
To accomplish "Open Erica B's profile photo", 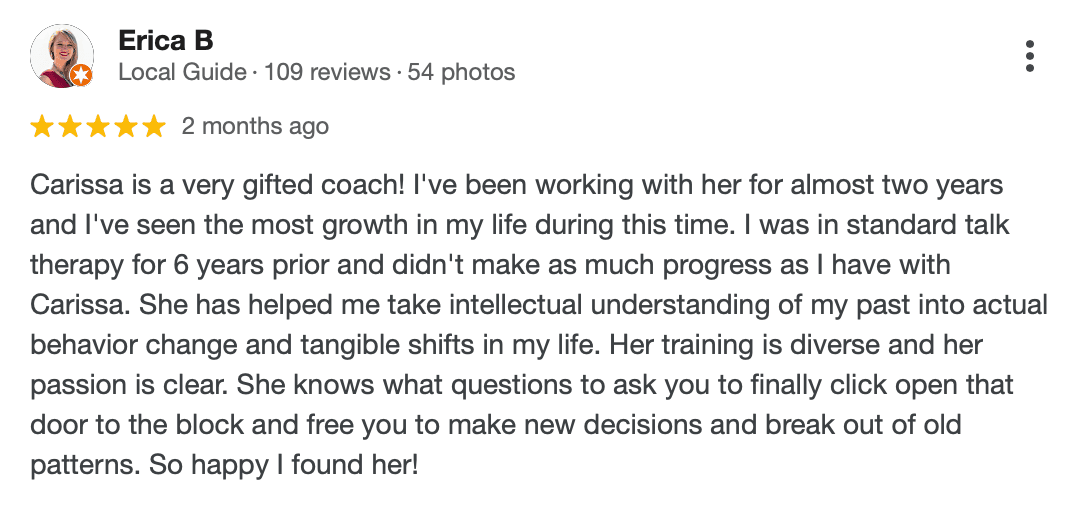I will click(x=61, y=55).
